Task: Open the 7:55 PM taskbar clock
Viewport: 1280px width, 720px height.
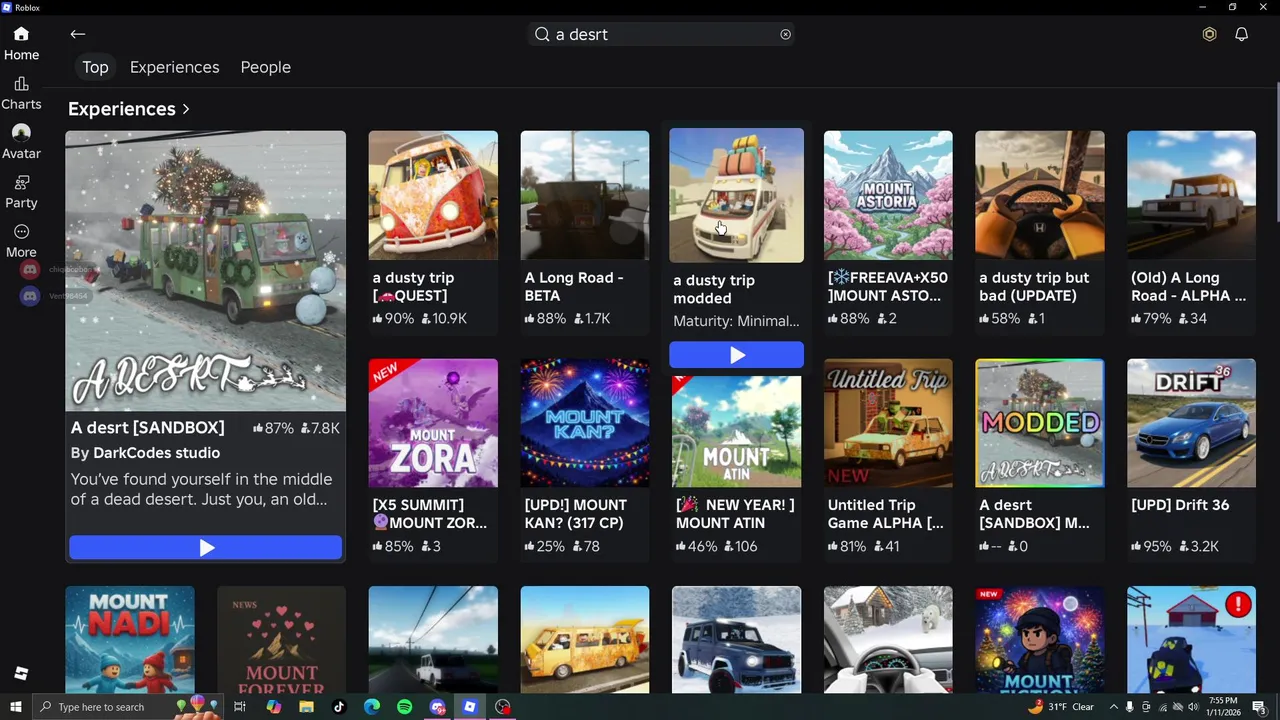Action: tap(1222, 707)
